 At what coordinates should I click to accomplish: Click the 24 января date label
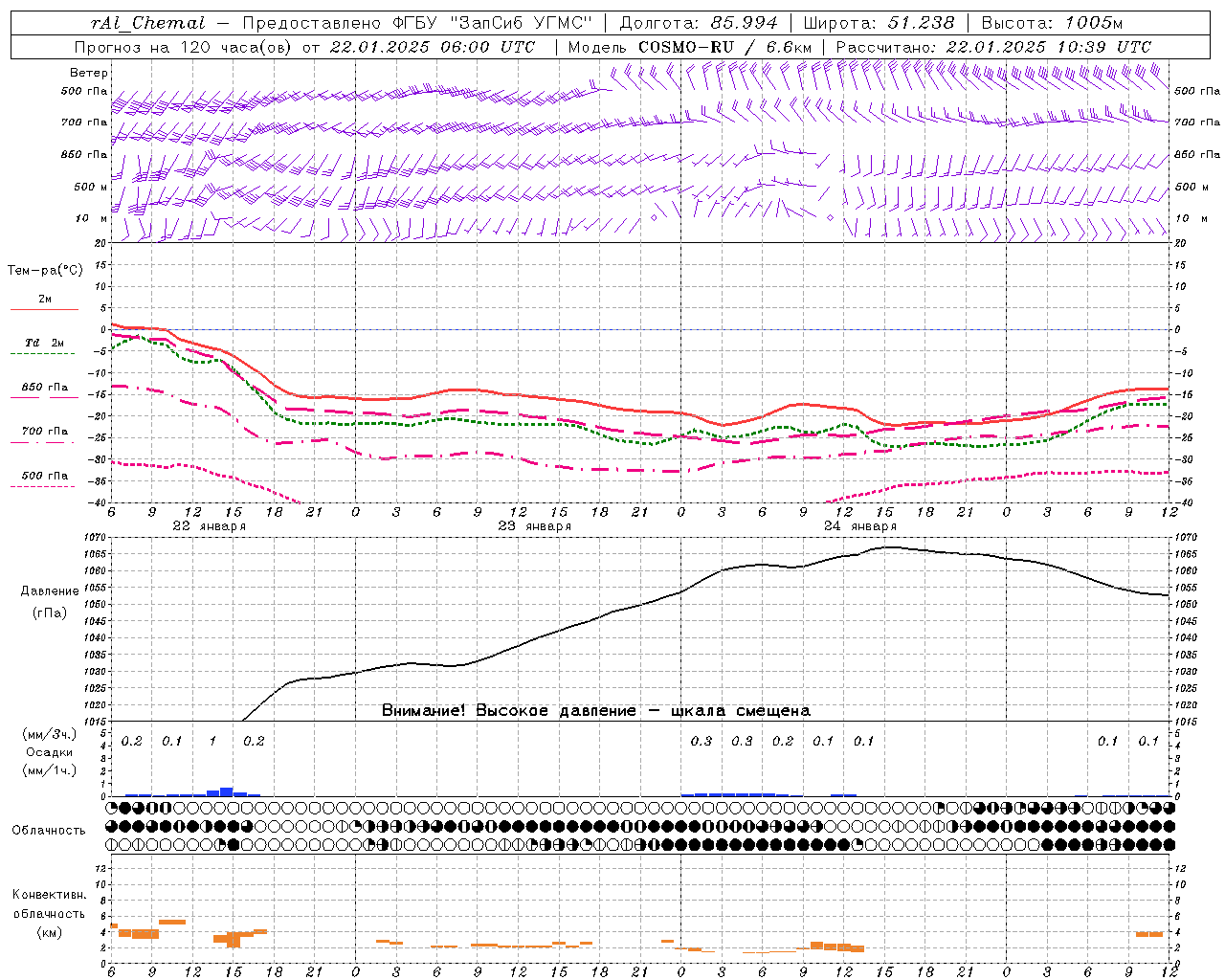860,526
